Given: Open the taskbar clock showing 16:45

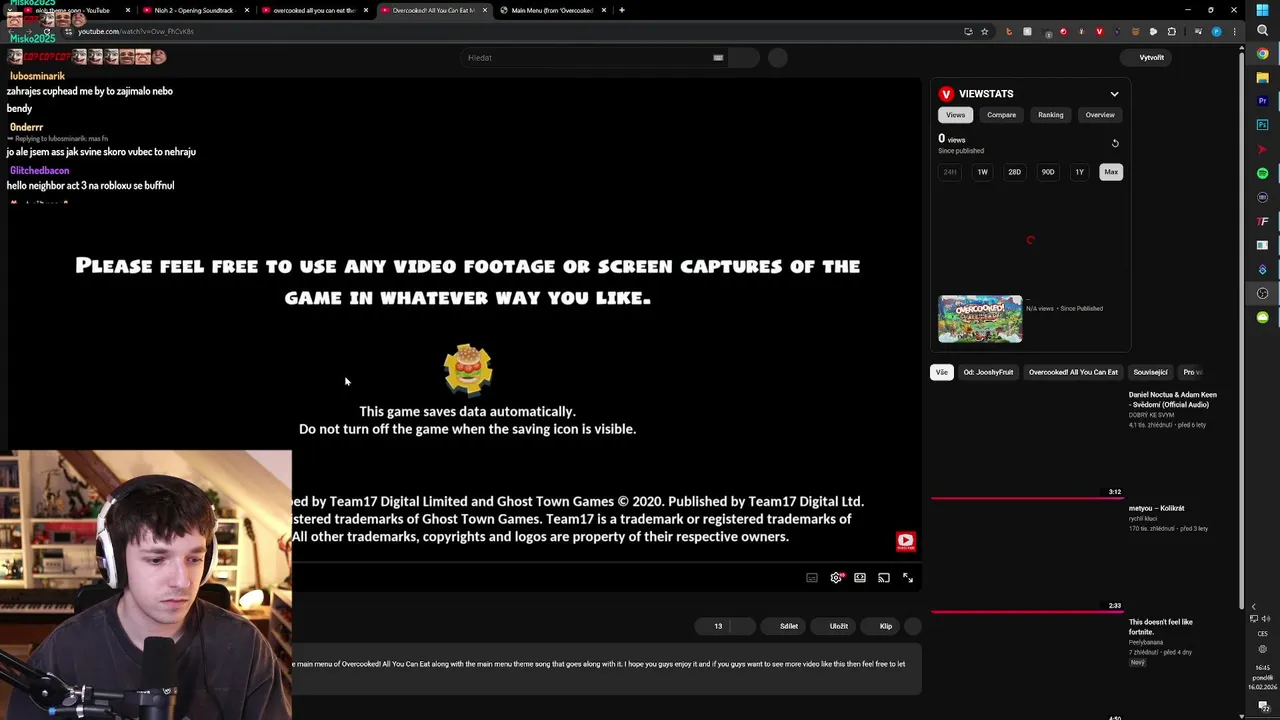Looking at the screenshot, I should pyautogui.click(x=1262, y=677).
